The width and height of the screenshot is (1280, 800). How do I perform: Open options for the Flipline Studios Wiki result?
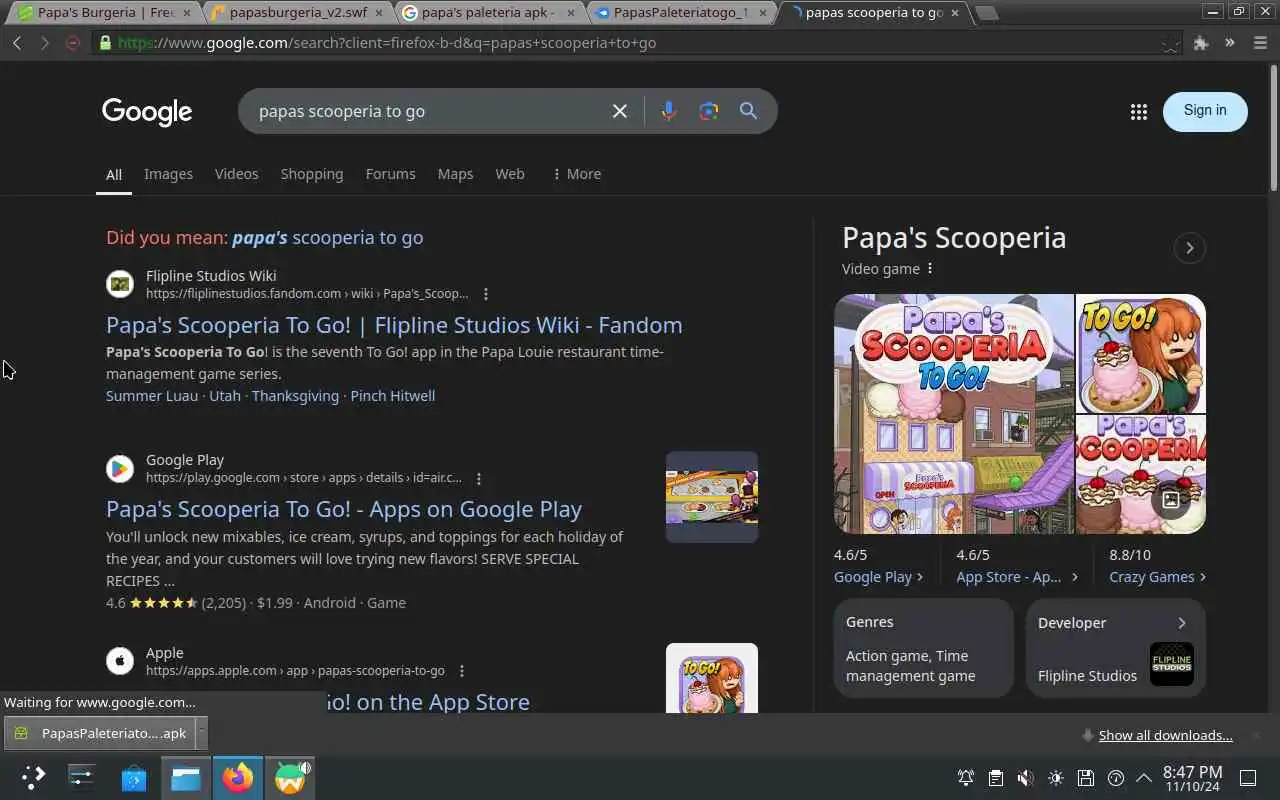click(x=486, y=294)
